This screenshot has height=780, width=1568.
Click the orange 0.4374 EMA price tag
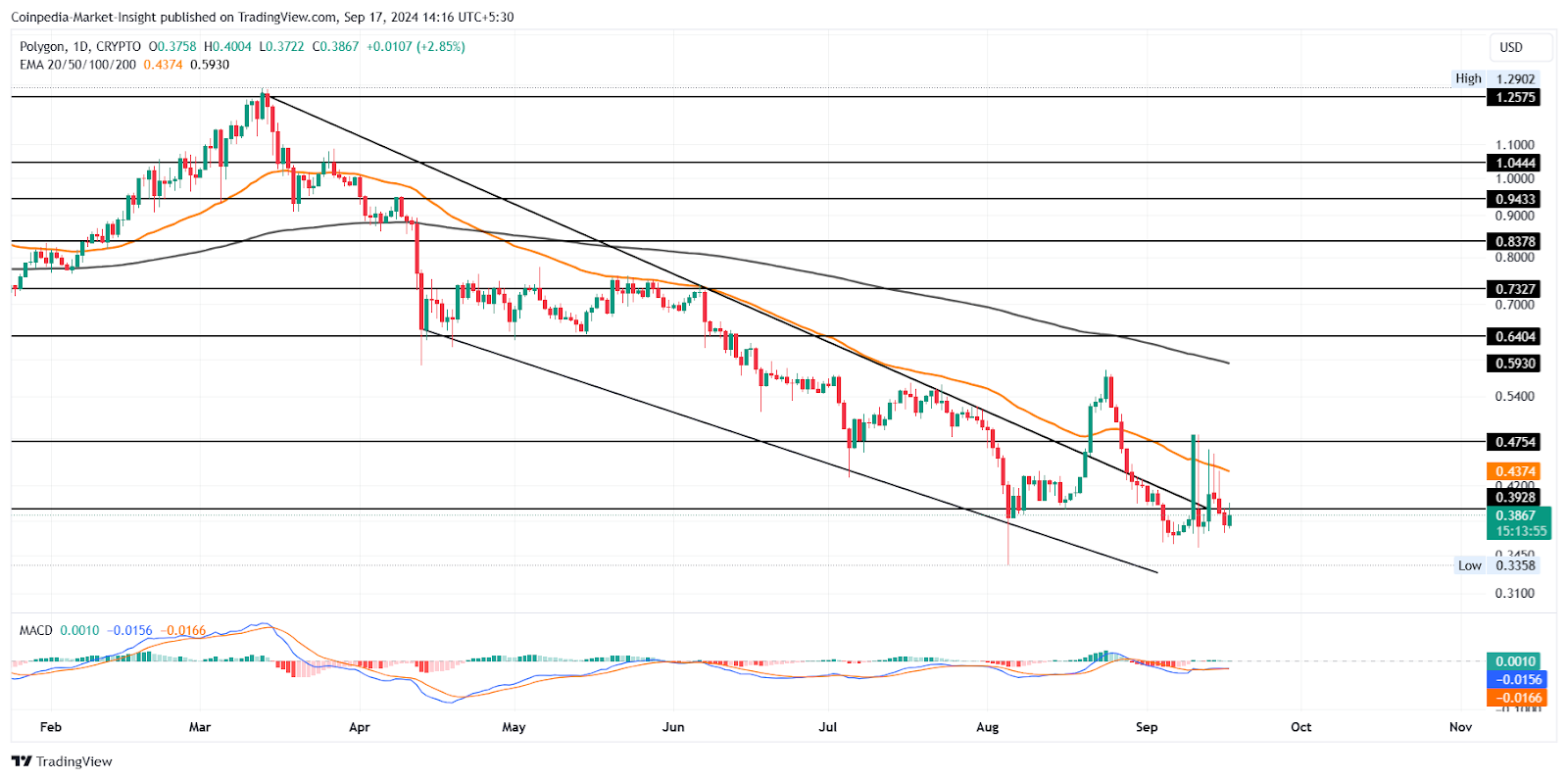(x=1513, y=471)
